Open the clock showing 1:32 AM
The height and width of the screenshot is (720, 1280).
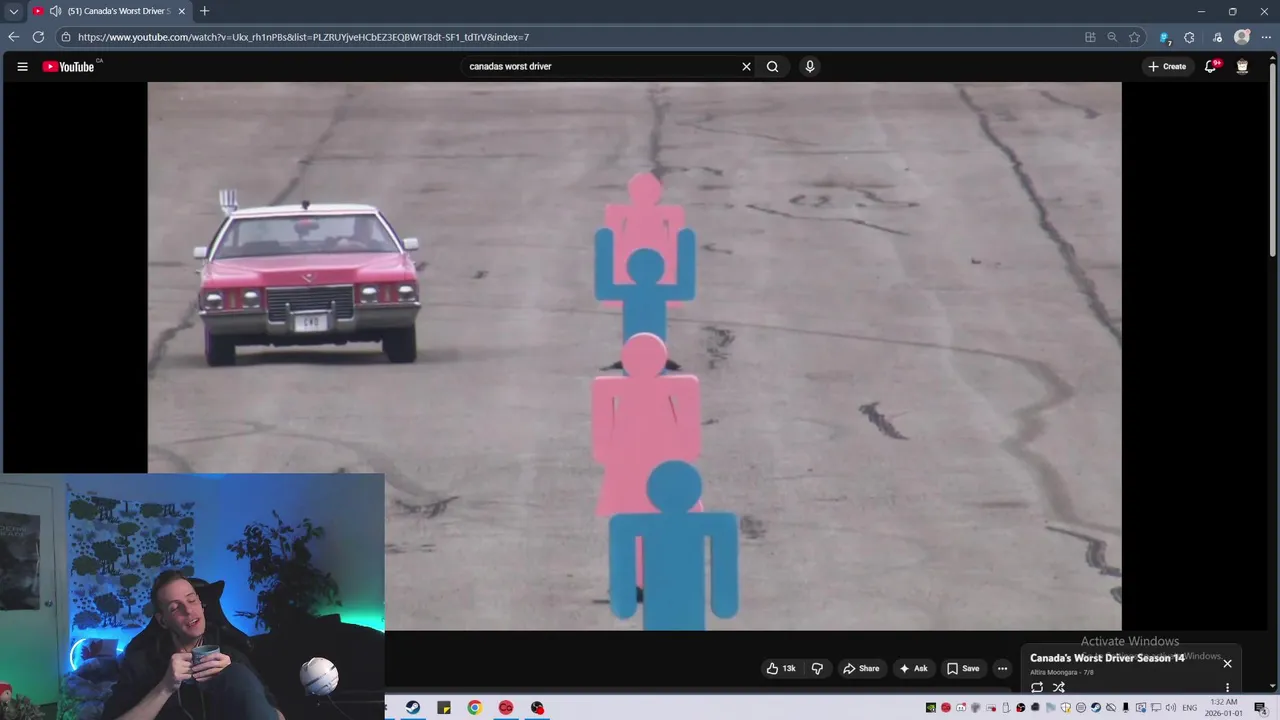(x=1224, y=708)
